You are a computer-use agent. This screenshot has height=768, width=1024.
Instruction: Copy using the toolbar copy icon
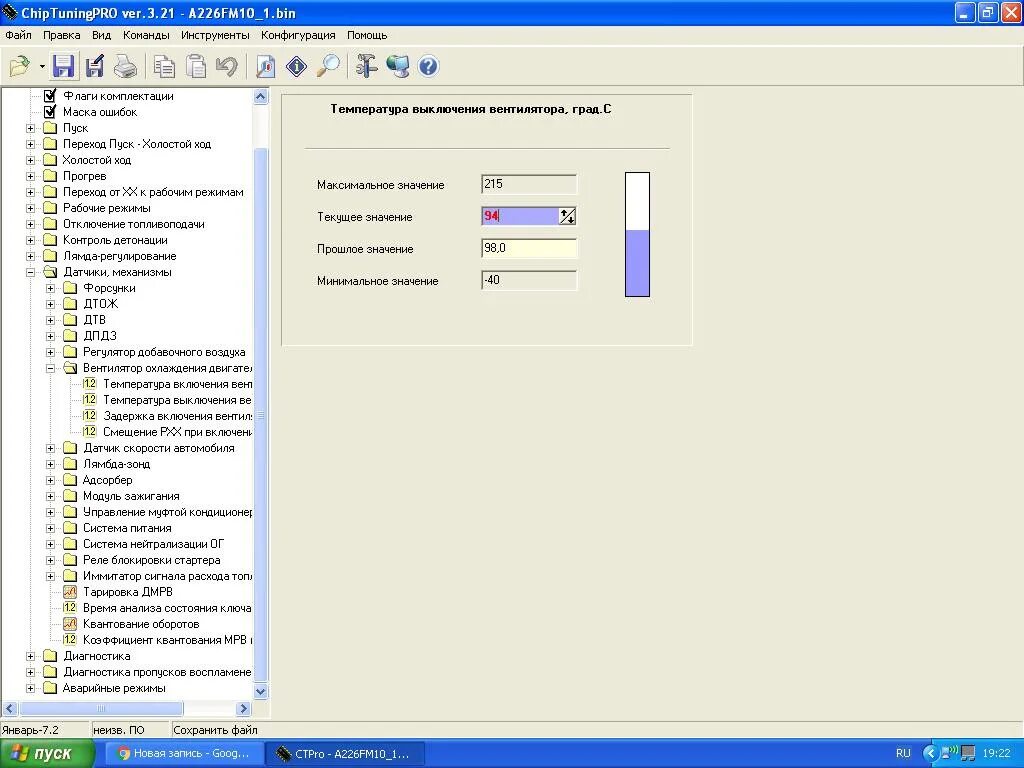164,66
